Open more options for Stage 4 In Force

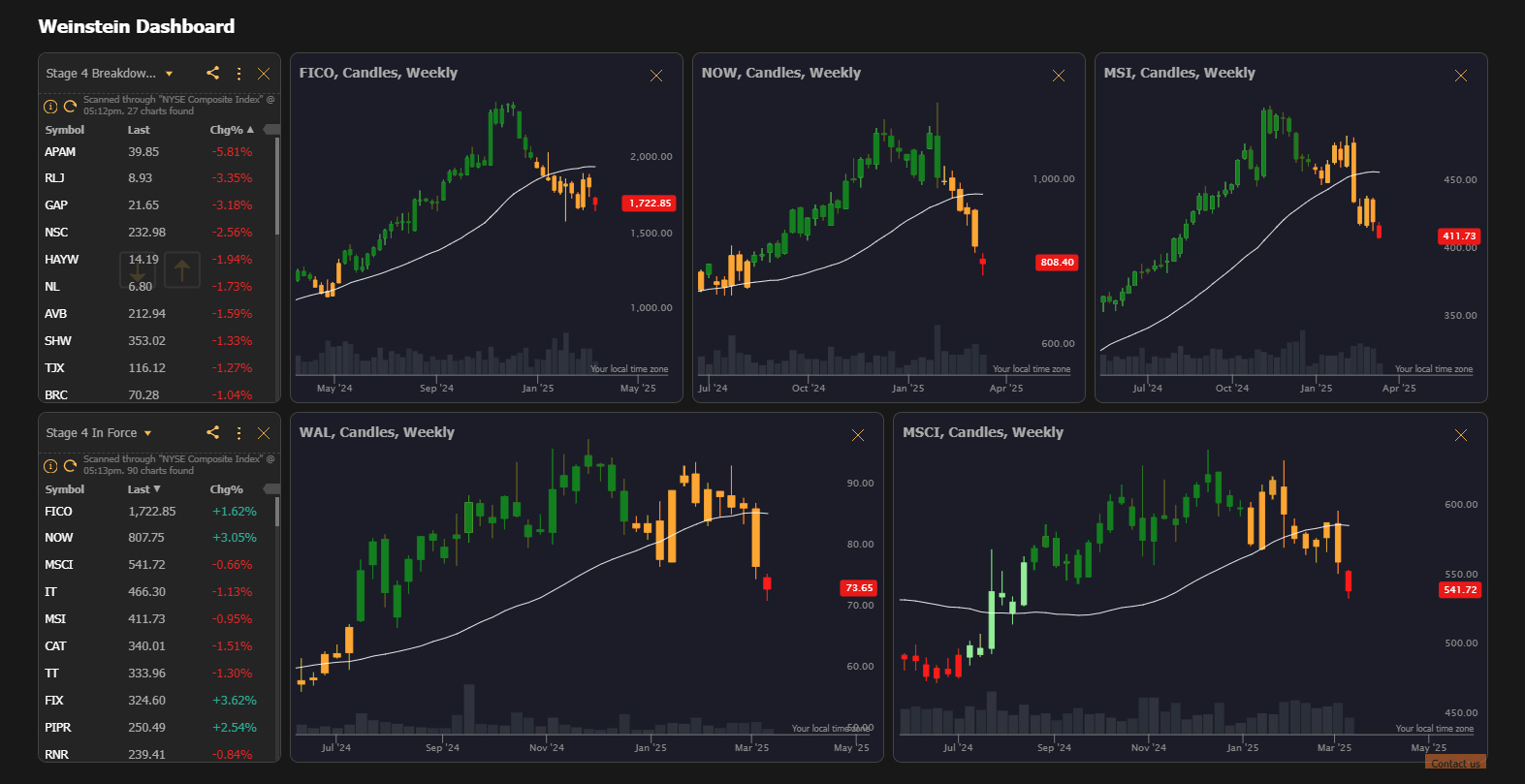pos(238,433)
